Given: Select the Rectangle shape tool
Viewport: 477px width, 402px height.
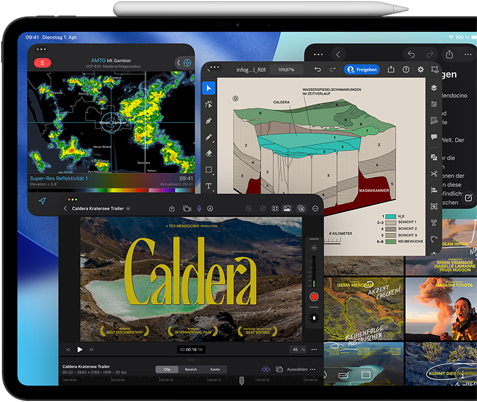Looking at the screenshot, I should click(209, 170).
